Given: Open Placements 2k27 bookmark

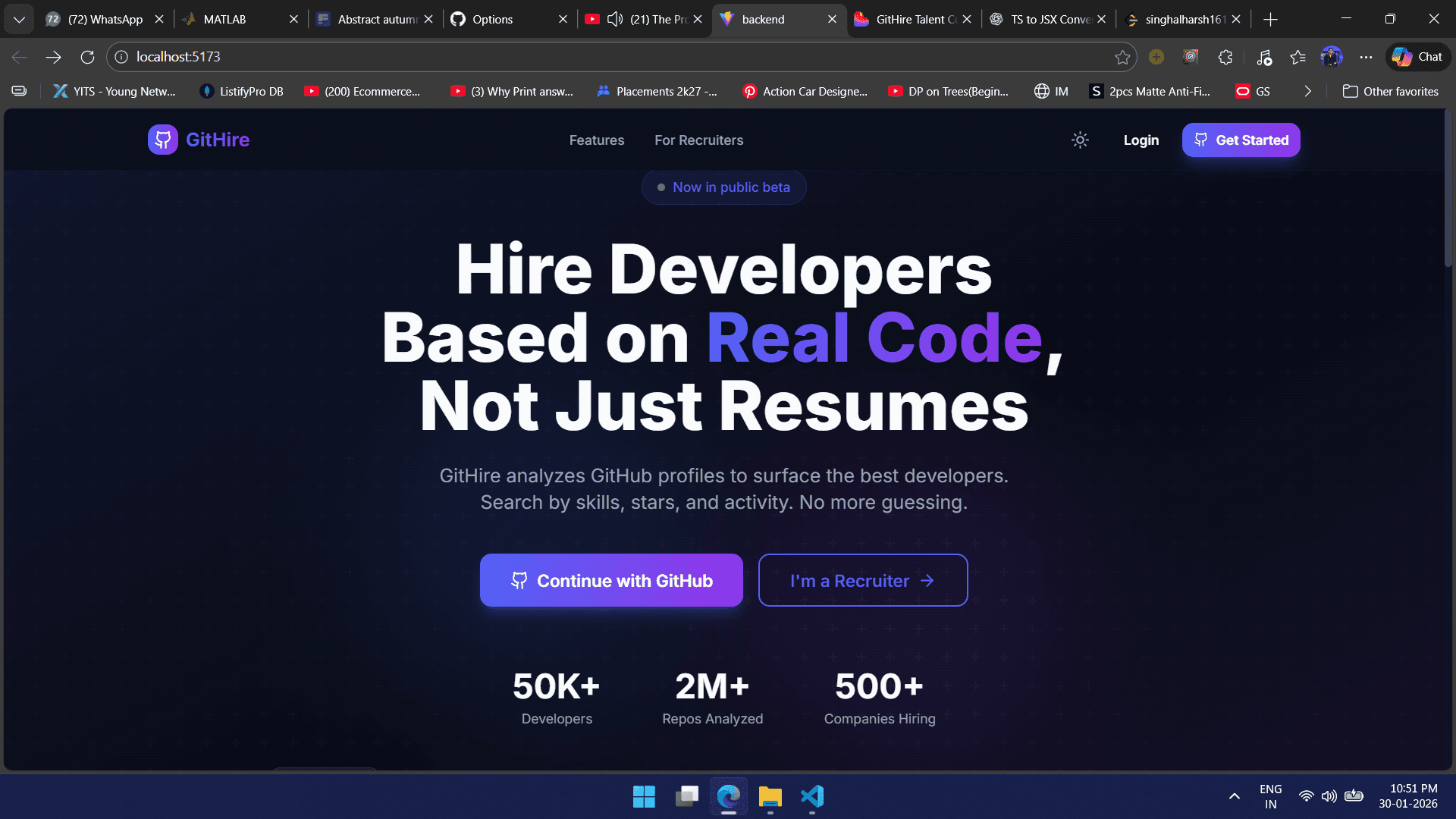Looking at the screenshot, I should (657, 92).
